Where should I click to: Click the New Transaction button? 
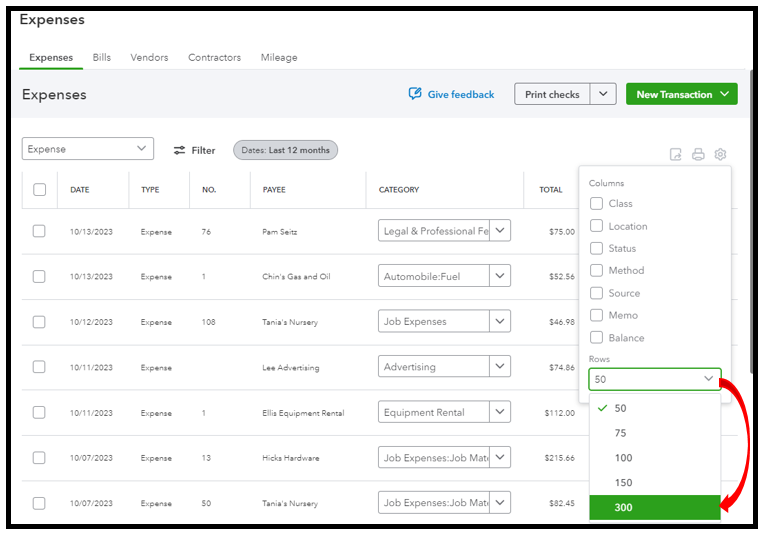(681, 94)
